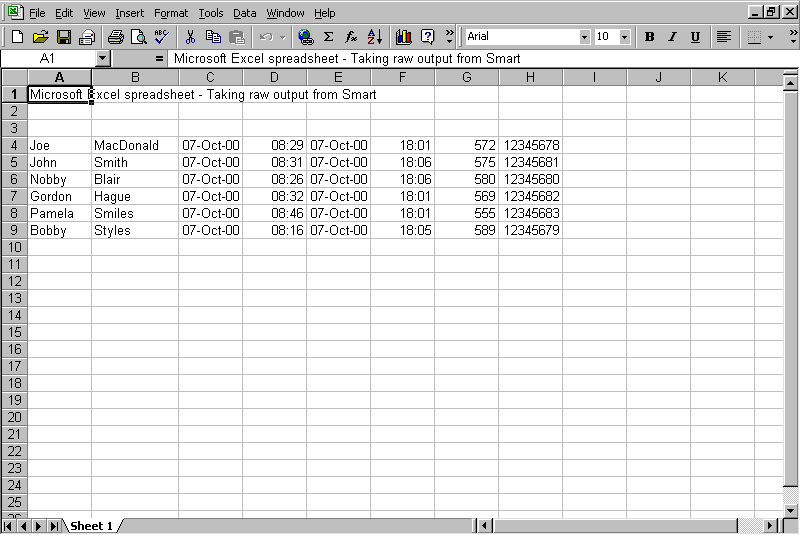
Task: Select cell with value 12345679
Action: coord(531,230)
